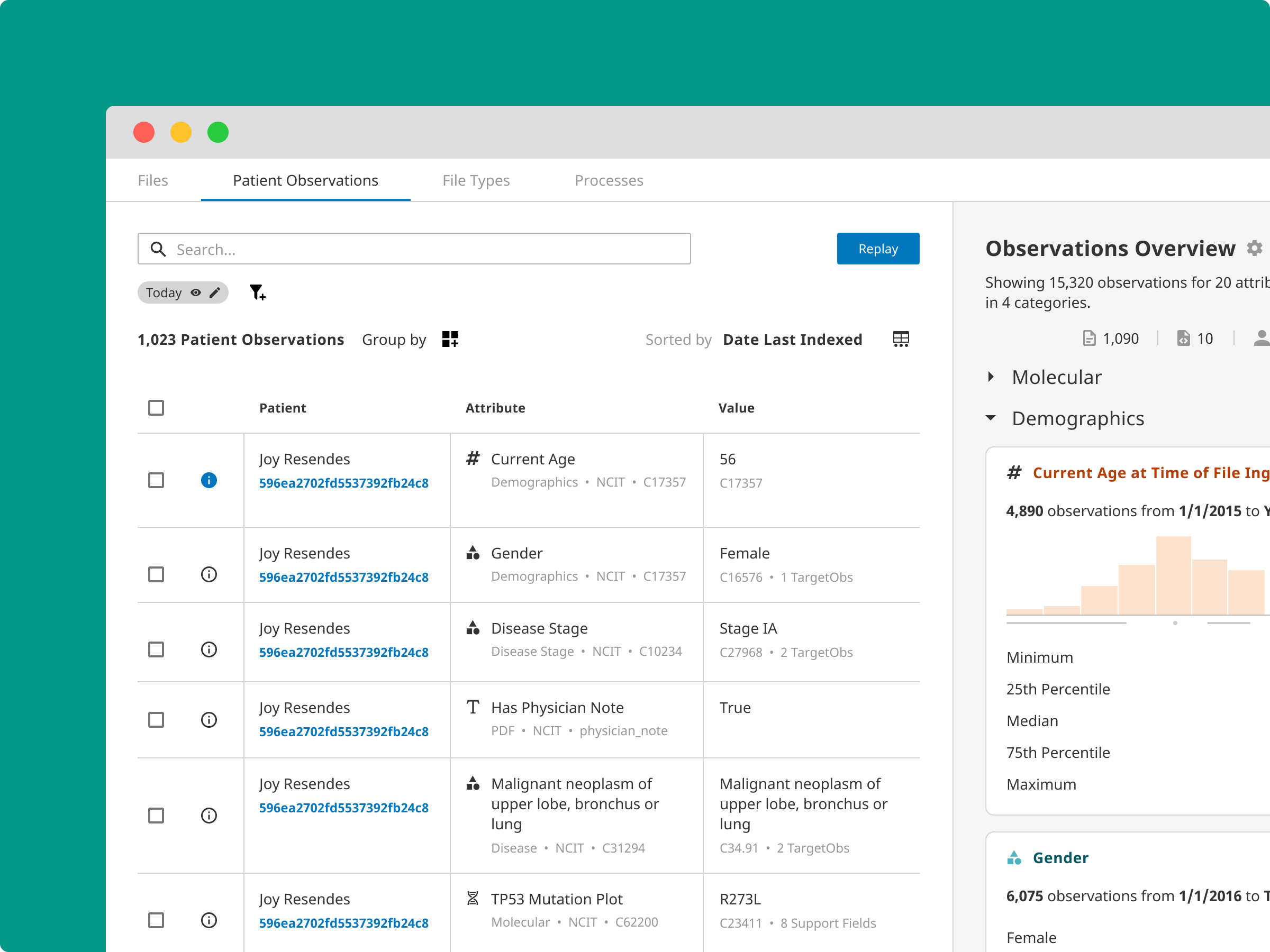Screen dimensions: 1270x952
Task: Click the DNA icon beside TP53 Mutation Plot
Action: point(473,898)
